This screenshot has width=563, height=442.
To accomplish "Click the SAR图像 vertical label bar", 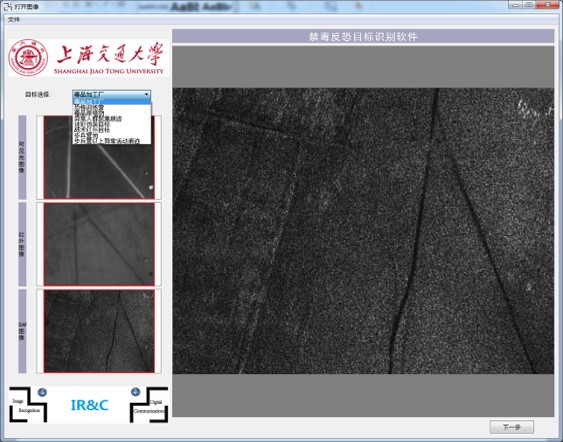I will coord(22,331).
